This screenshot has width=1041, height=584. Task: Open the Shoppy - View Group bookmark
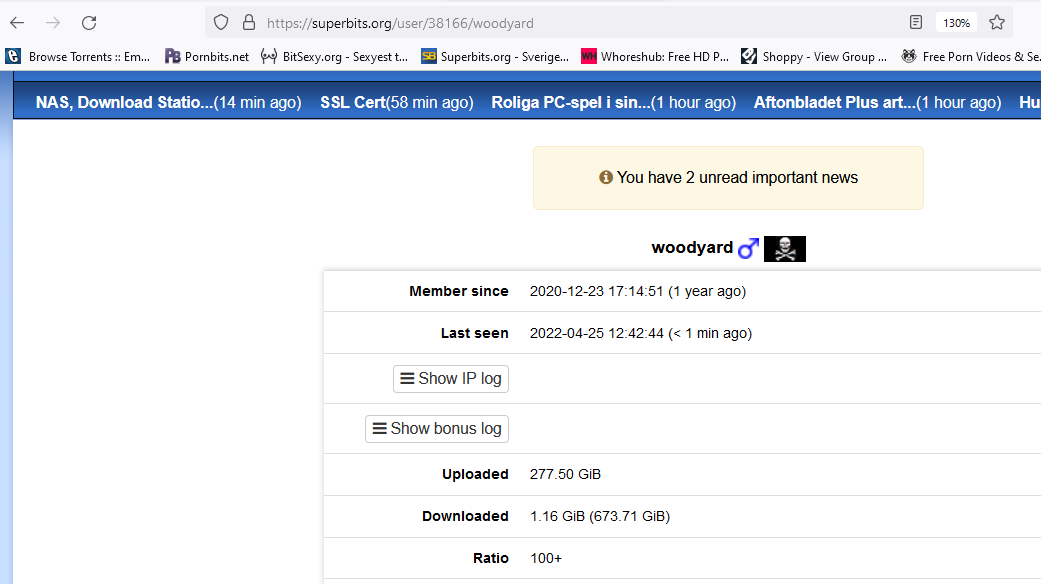click(x=814, y=56)
